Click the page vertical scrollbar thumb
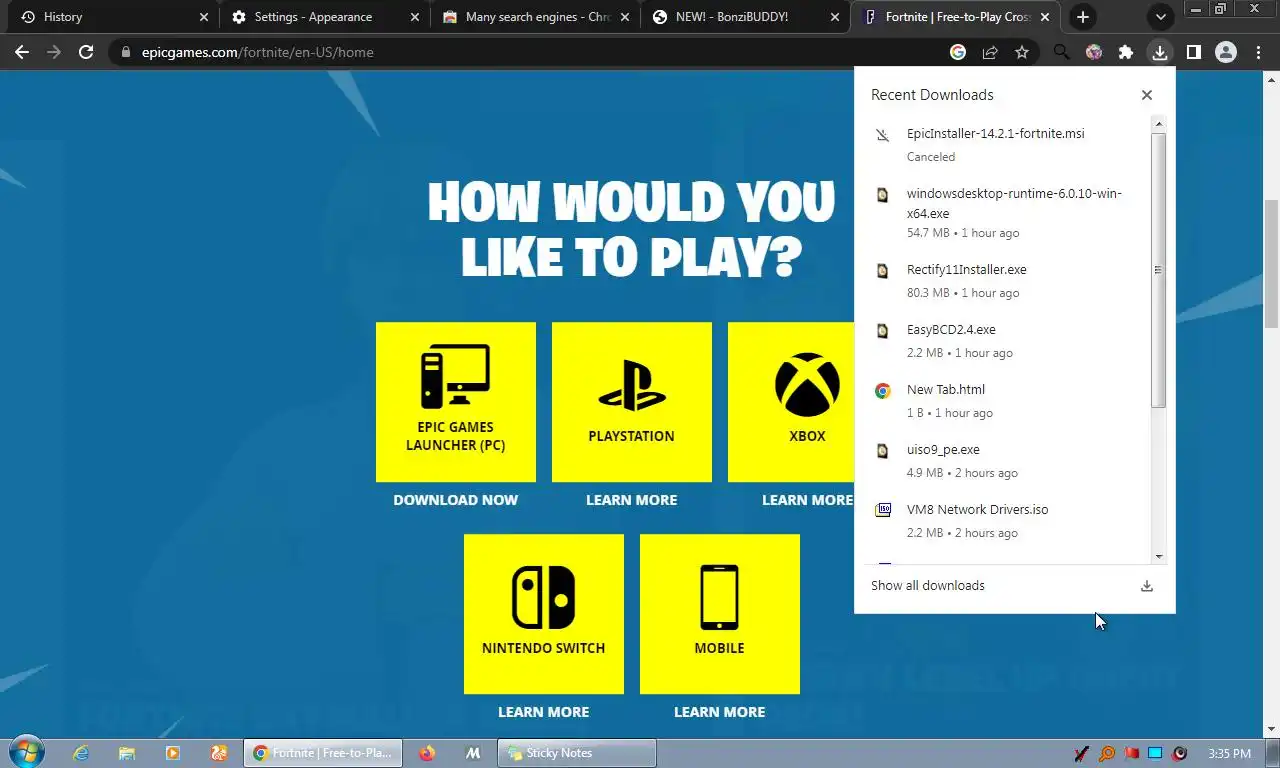 (1271, 263)
